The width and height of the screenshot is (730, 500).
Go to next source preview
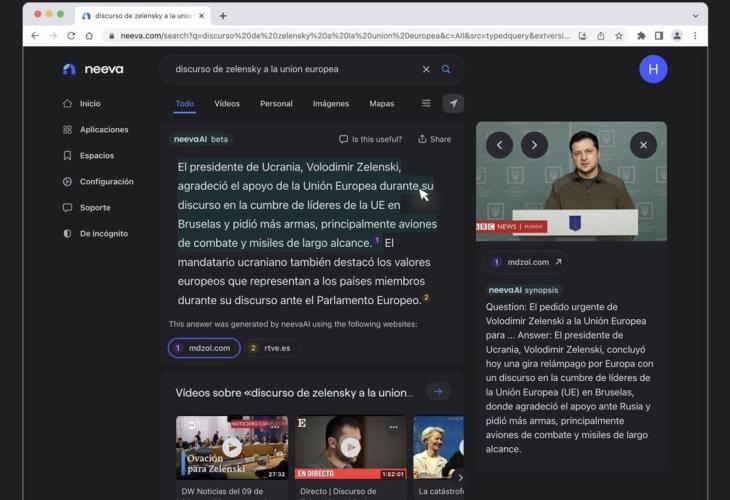pyautogui.click(x=534, y=145)
